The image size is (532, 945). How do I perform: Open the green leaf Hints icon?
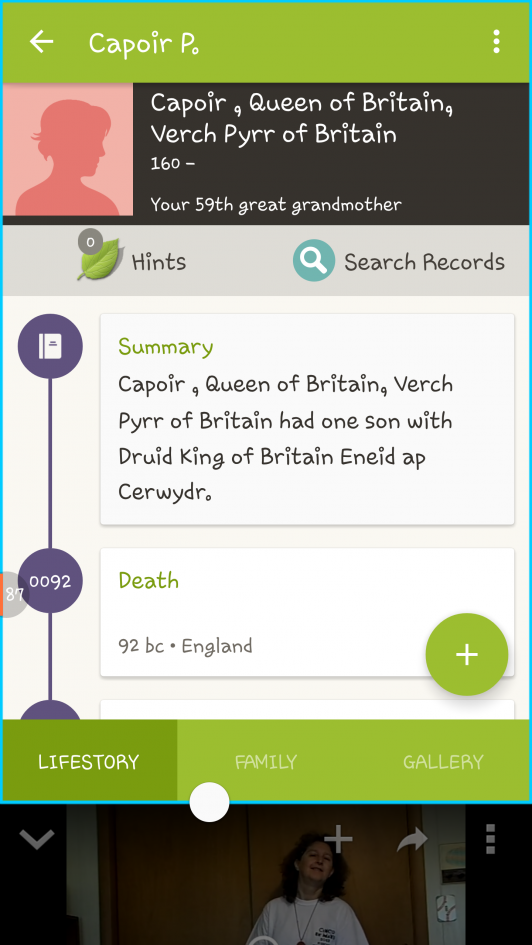coord(101,260)
